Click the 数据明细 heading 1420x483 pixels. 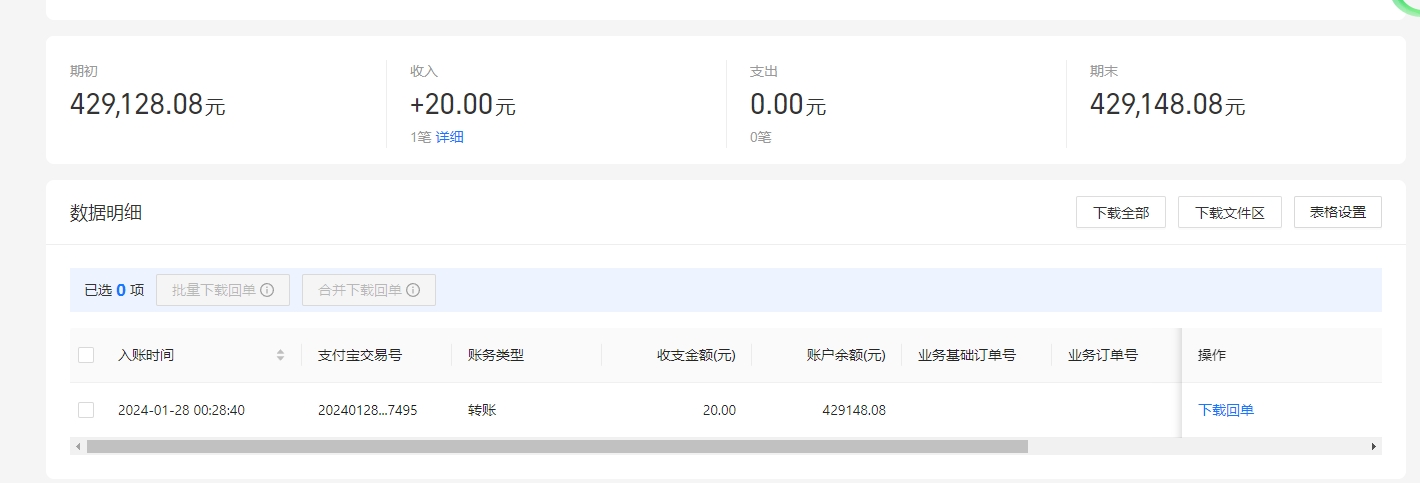click(106, 212)
